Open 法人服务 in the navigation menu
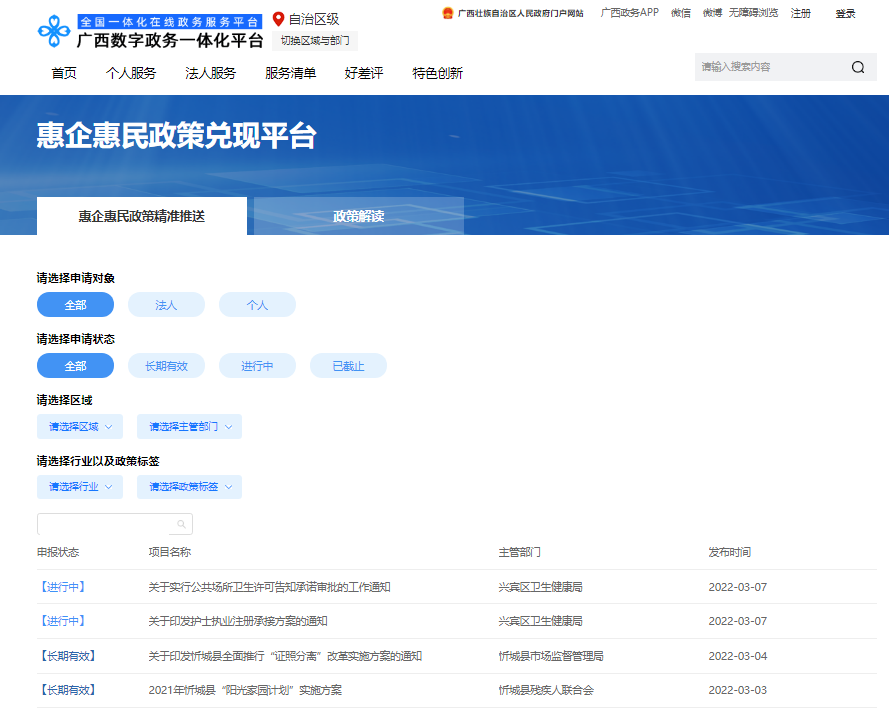This screenshot has height=715, width=889. point(210,73)
